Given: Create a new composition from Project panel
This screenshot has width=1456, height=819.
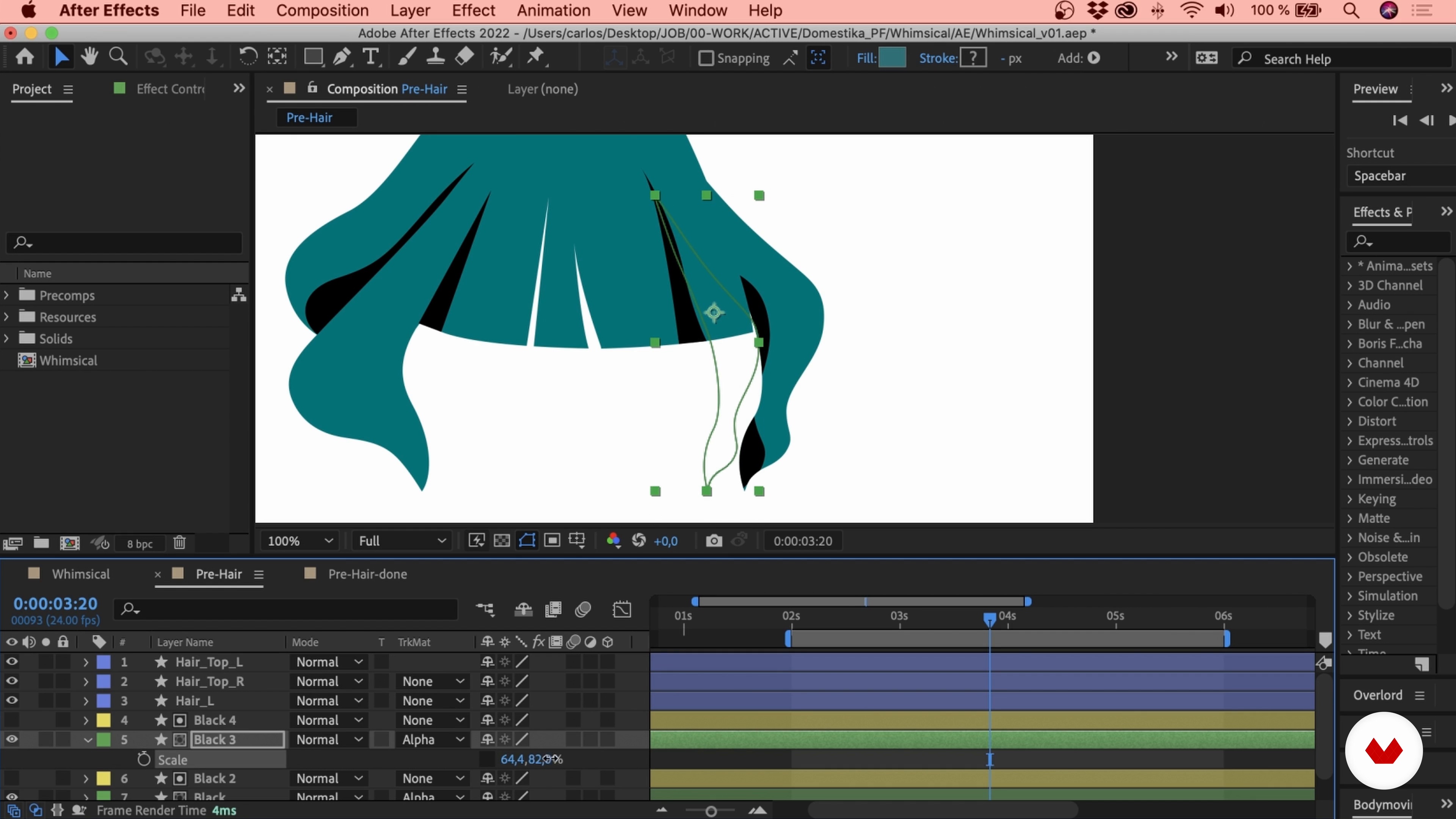Looking at the screenshot, I should click(69, 543).
